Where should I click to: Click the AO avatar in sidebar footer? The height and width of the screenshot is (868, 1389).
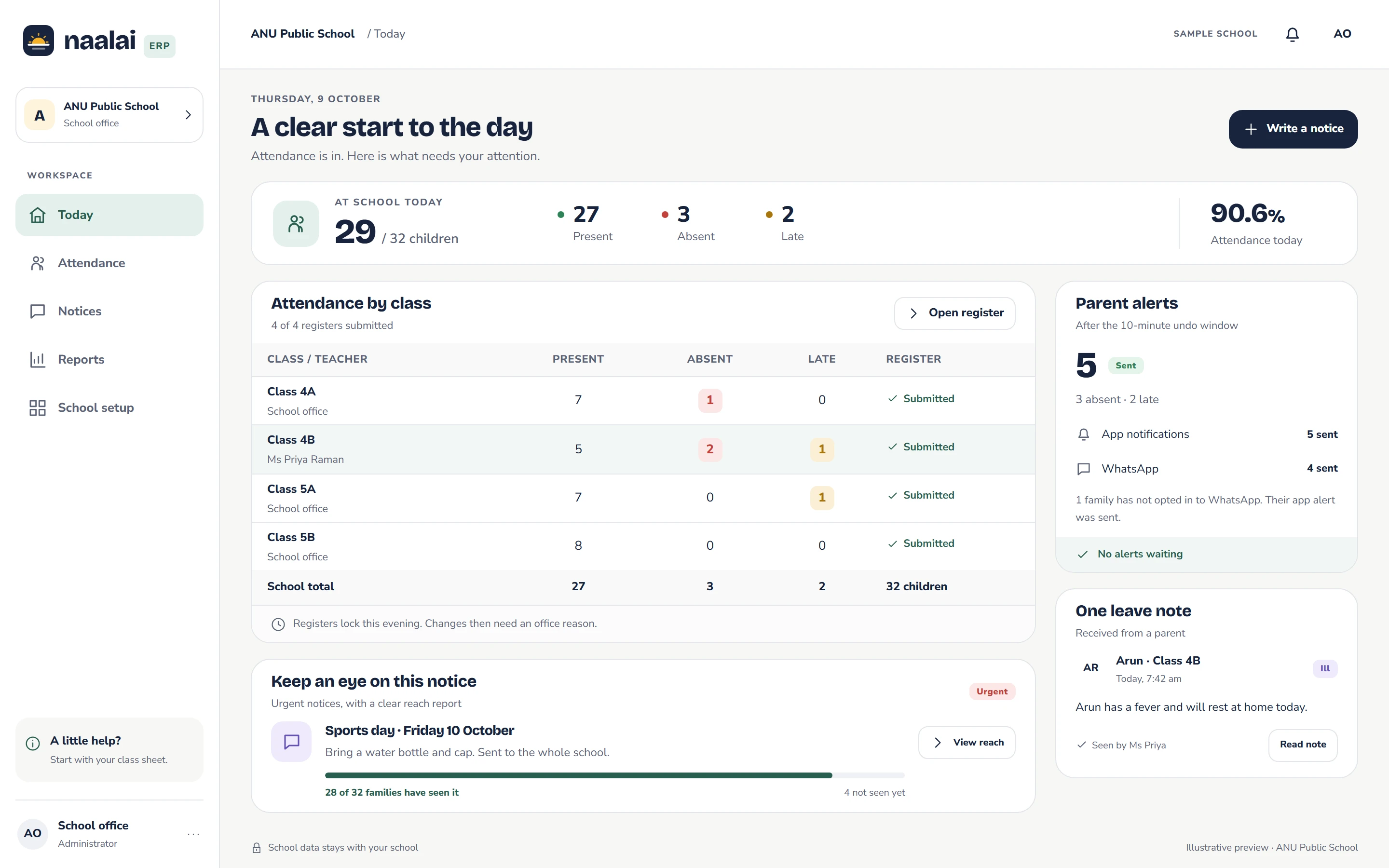pyautogui.click(x=33, y=834)
